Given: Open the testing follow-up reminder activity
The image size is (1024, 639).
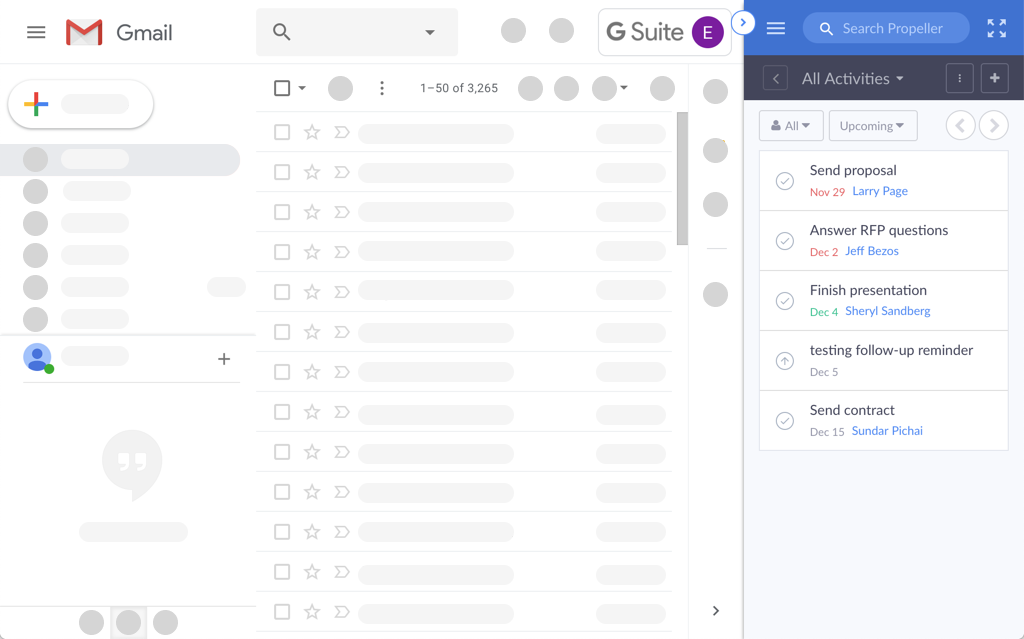Looking at the screenshot, I should pos(890,351).
